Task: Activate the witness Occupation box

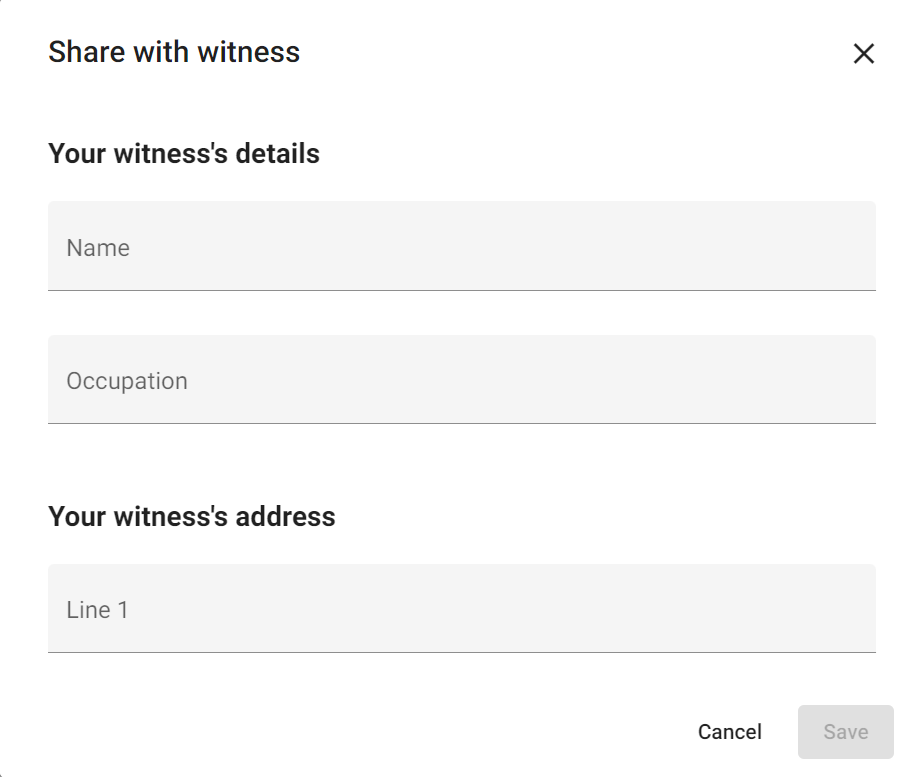Action: 461,379
